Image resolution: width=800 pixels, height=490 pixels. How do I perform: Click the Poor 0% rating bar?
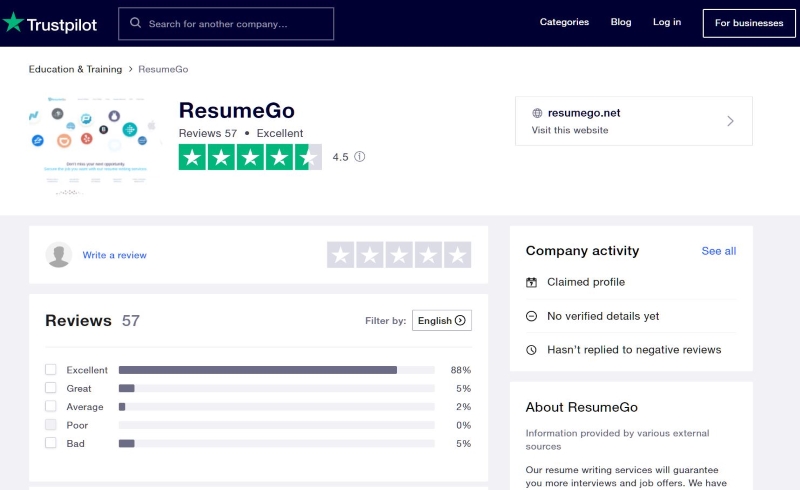(277, 425)
